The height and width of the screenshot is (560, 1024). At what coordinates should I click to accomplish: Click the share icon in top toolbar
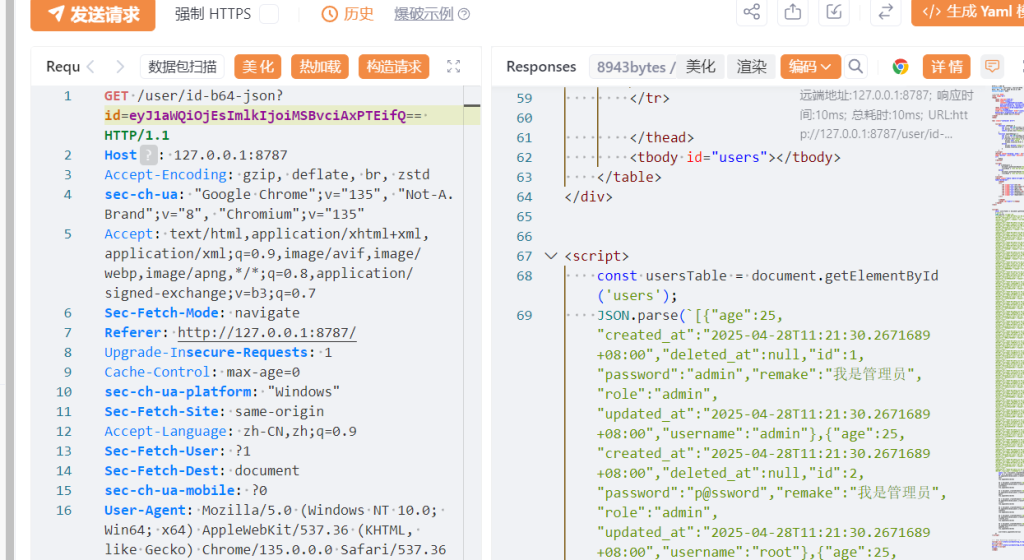point(752,12)
